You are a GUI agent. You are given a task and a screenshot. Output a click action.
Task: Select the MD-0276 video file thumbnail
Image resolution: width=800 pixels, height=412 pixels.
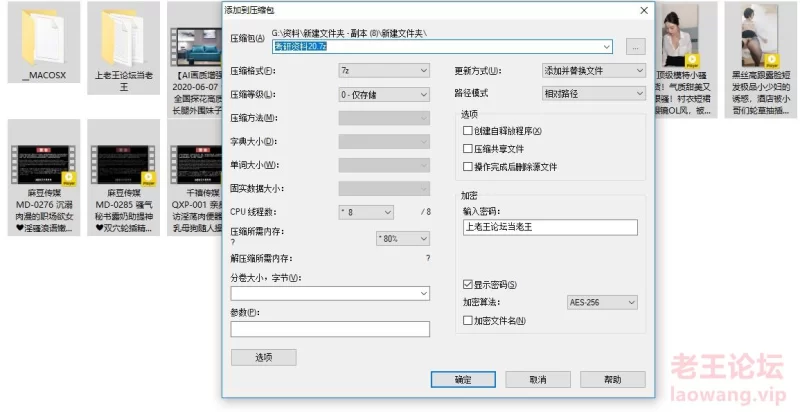tap(43, 166)
